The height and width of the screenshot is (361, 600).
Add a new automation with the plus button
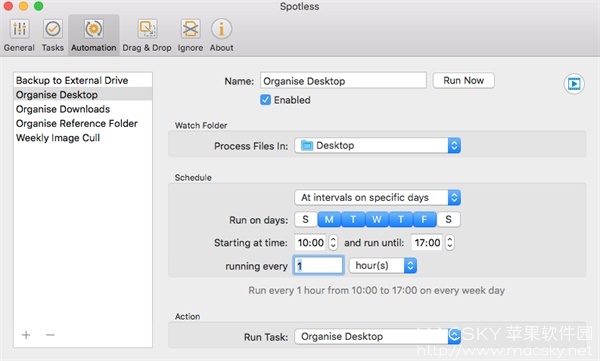point(26,335)
